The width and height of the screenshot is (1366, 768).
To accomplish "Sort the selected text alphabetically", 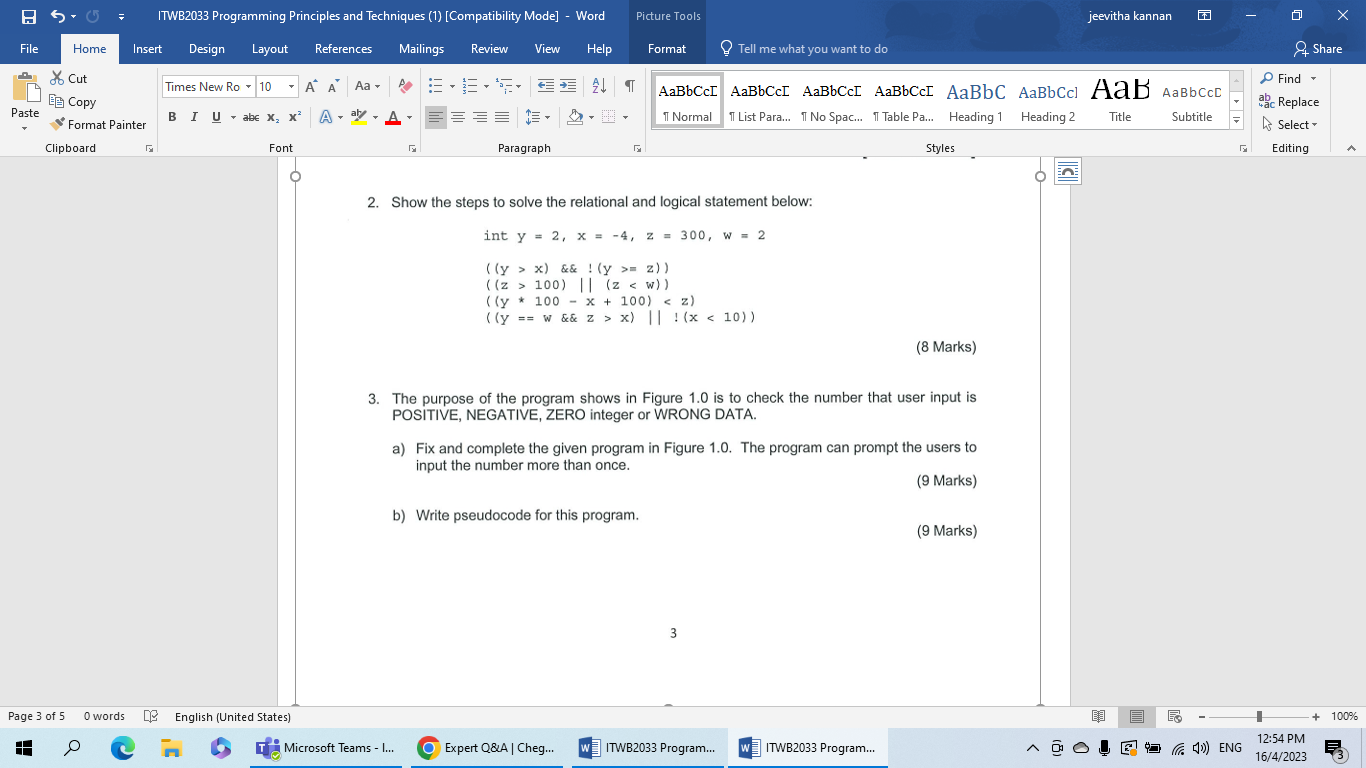I will [x=600, y=86].
